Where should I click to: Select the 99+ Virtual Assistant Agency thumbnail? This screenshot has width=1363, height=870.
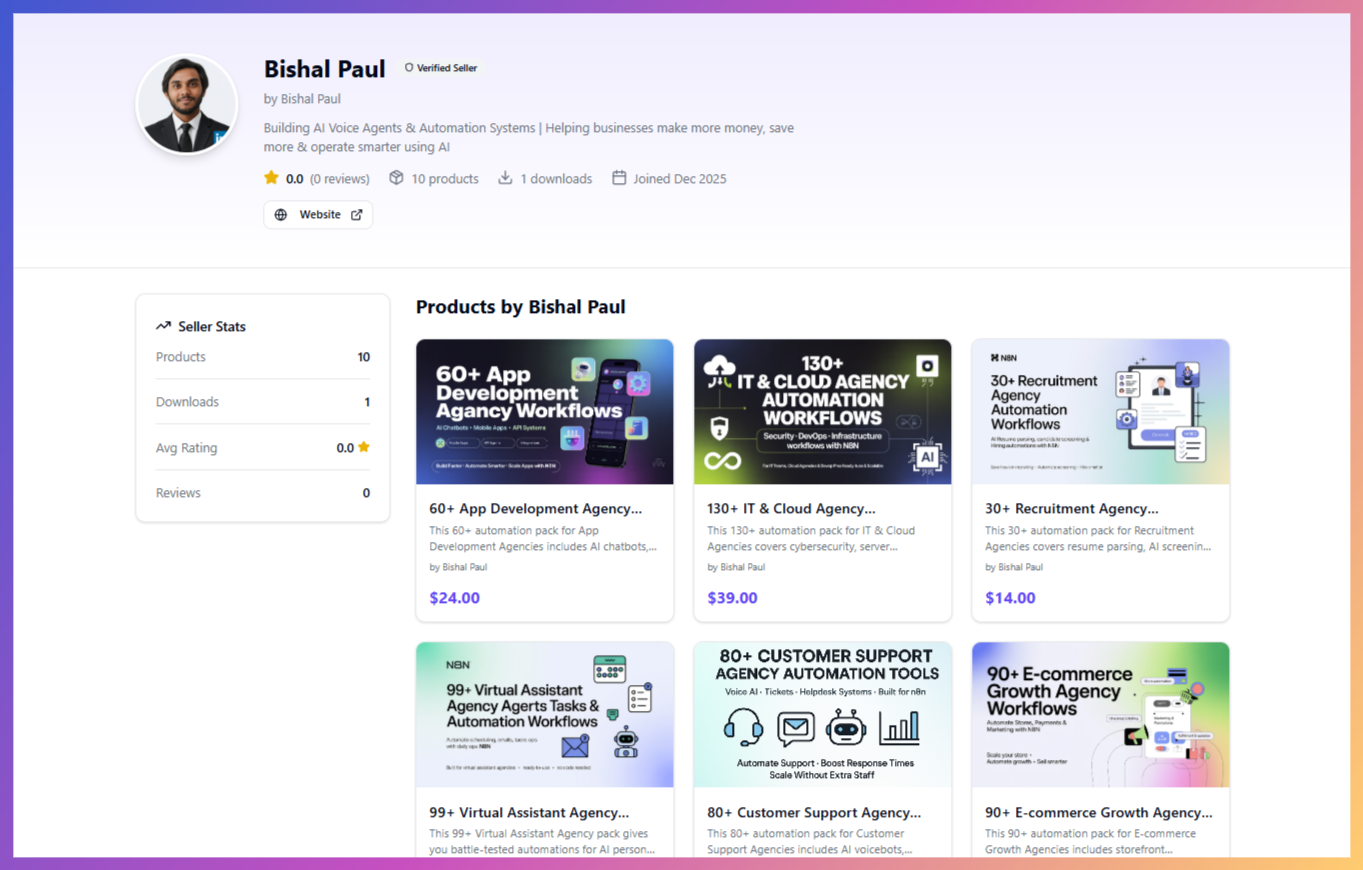point(544,714)
